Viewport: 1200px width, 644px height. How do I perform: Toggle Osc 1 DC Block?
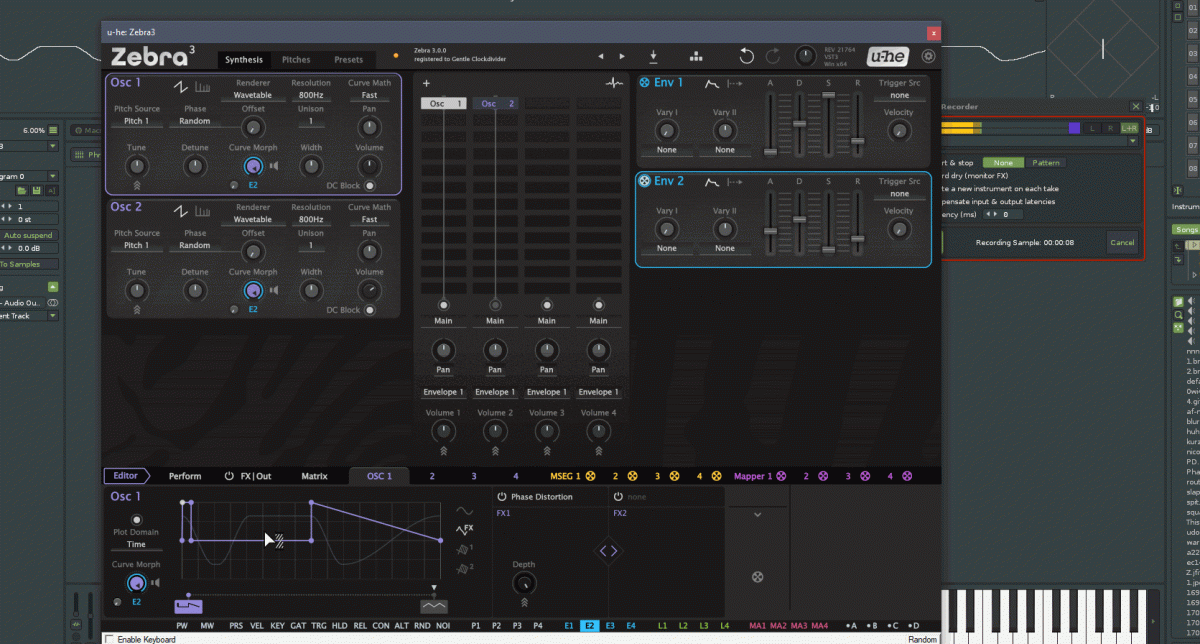(x=369, y=185)
